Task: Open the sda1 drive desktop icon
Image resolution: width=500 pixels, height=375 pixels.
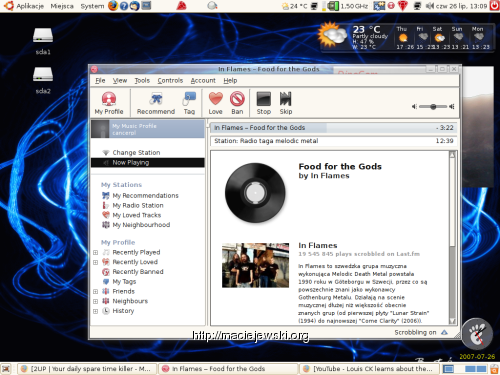Action: [43, 41]
